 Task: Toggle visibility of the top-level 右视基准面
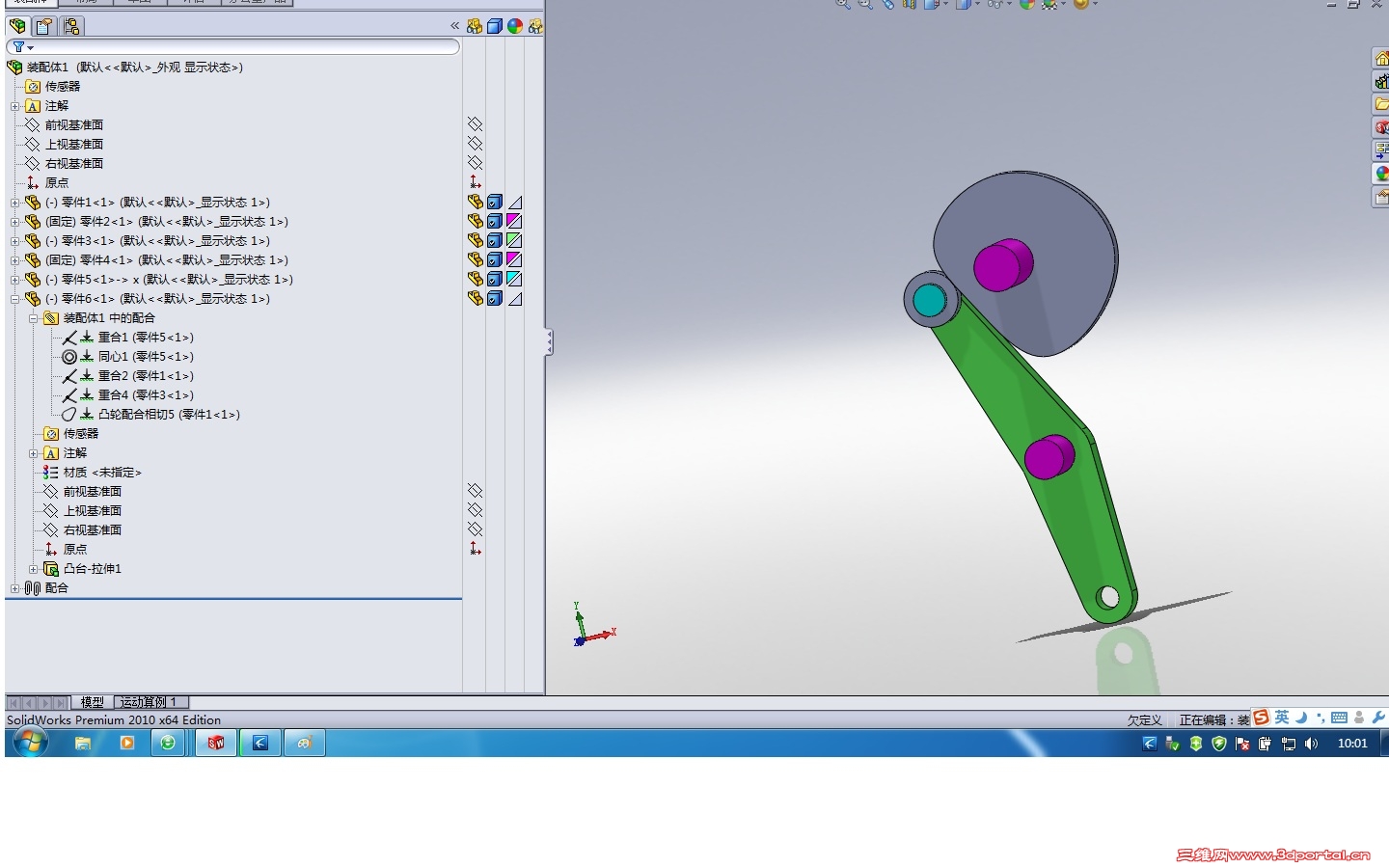[475, 163]
